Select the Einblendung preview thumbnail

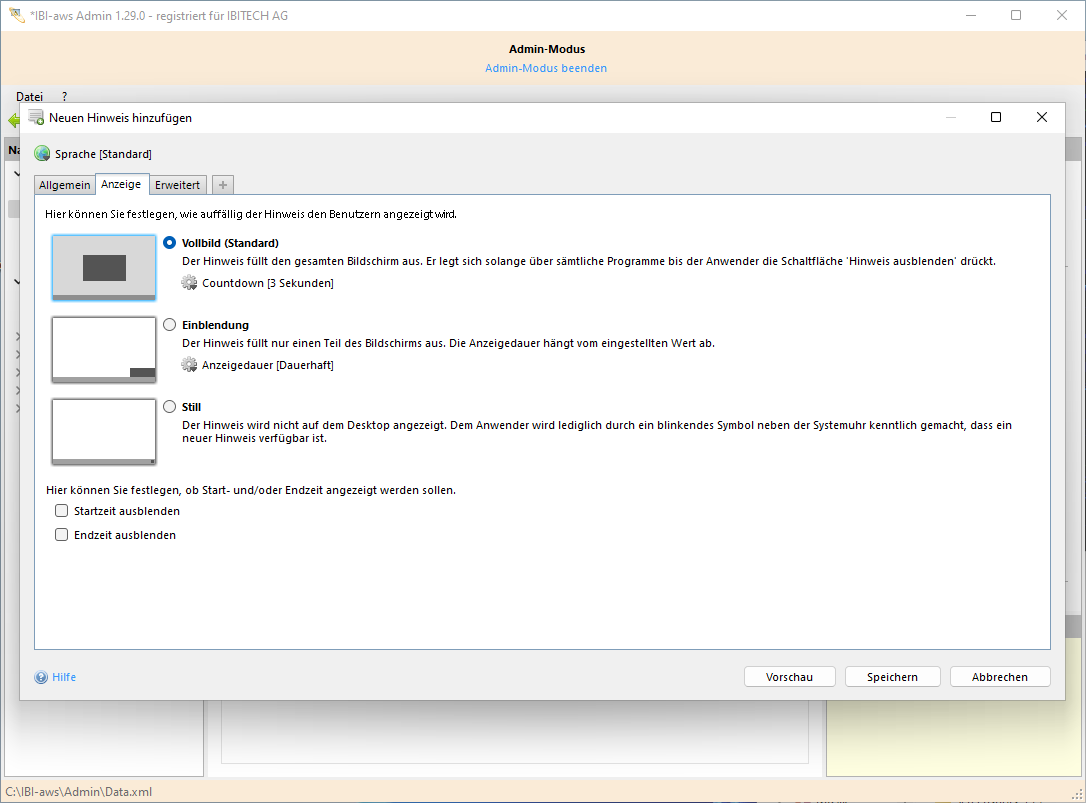click(x=104, y=350)
